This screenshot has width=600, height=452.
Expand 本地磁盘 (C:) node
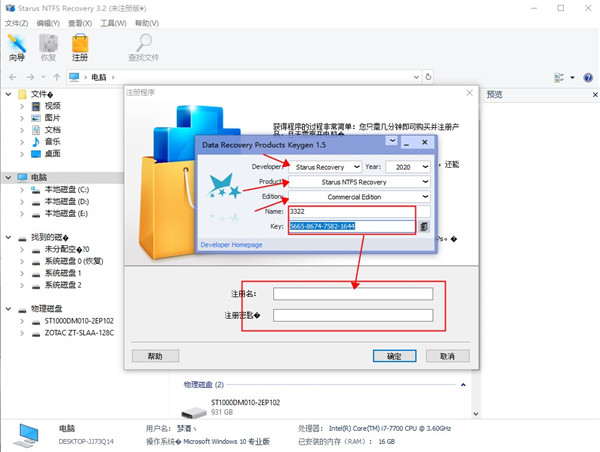click(22, 190)
